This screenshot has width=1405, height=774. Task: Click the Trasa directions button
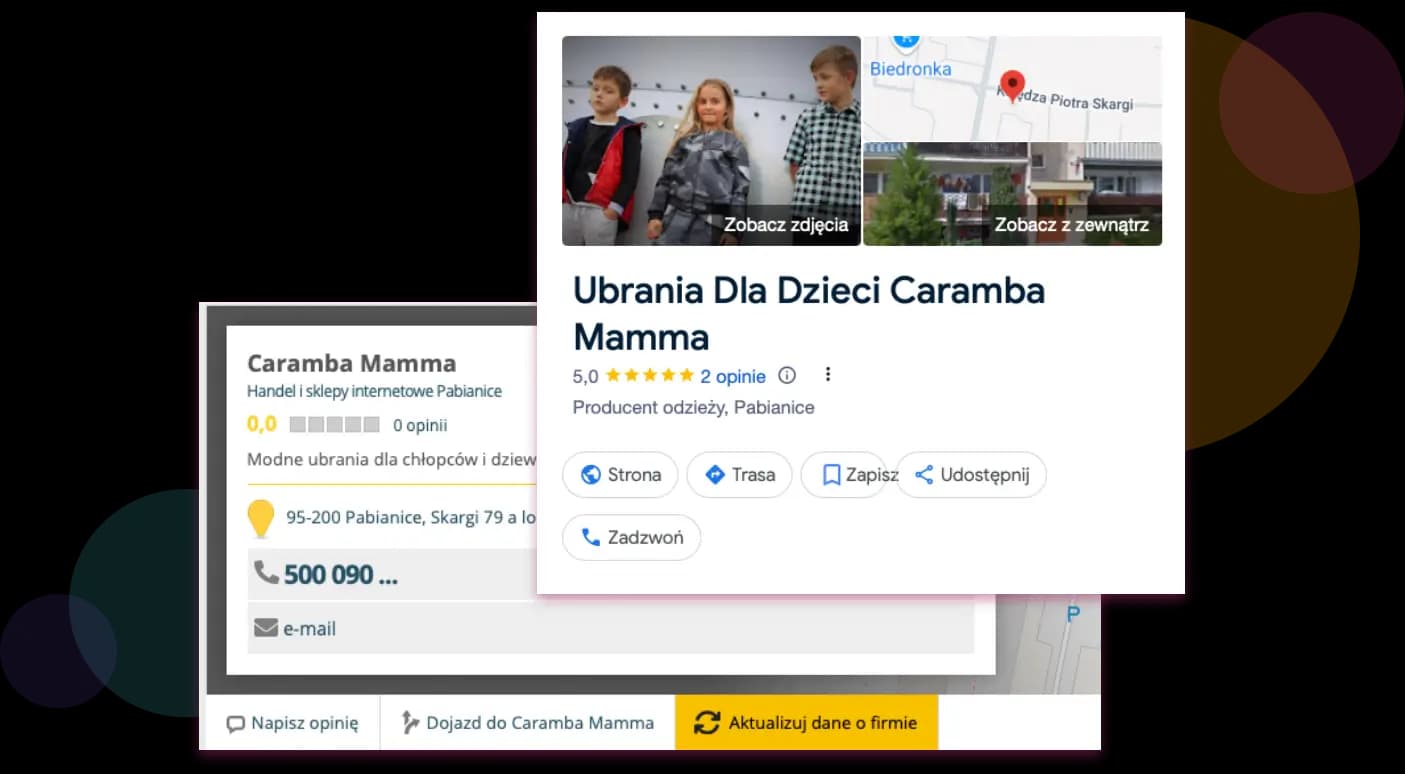pyautogui.click(x=739, y=475)
